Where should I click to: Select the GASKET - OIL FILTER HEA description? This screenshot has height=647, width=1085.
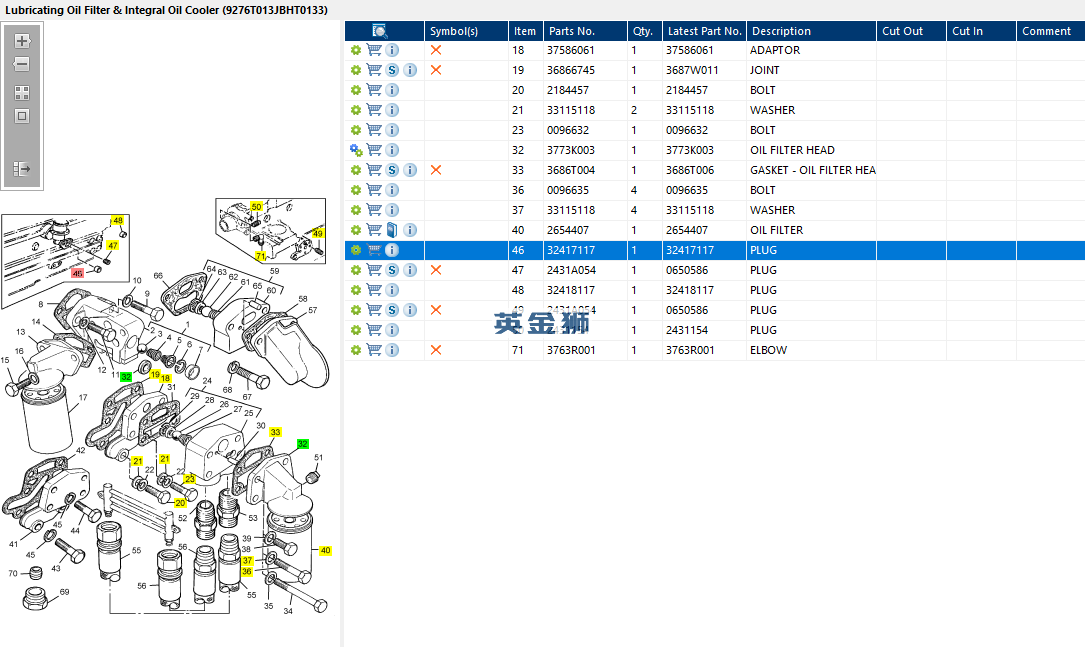[x=812, y=170]
